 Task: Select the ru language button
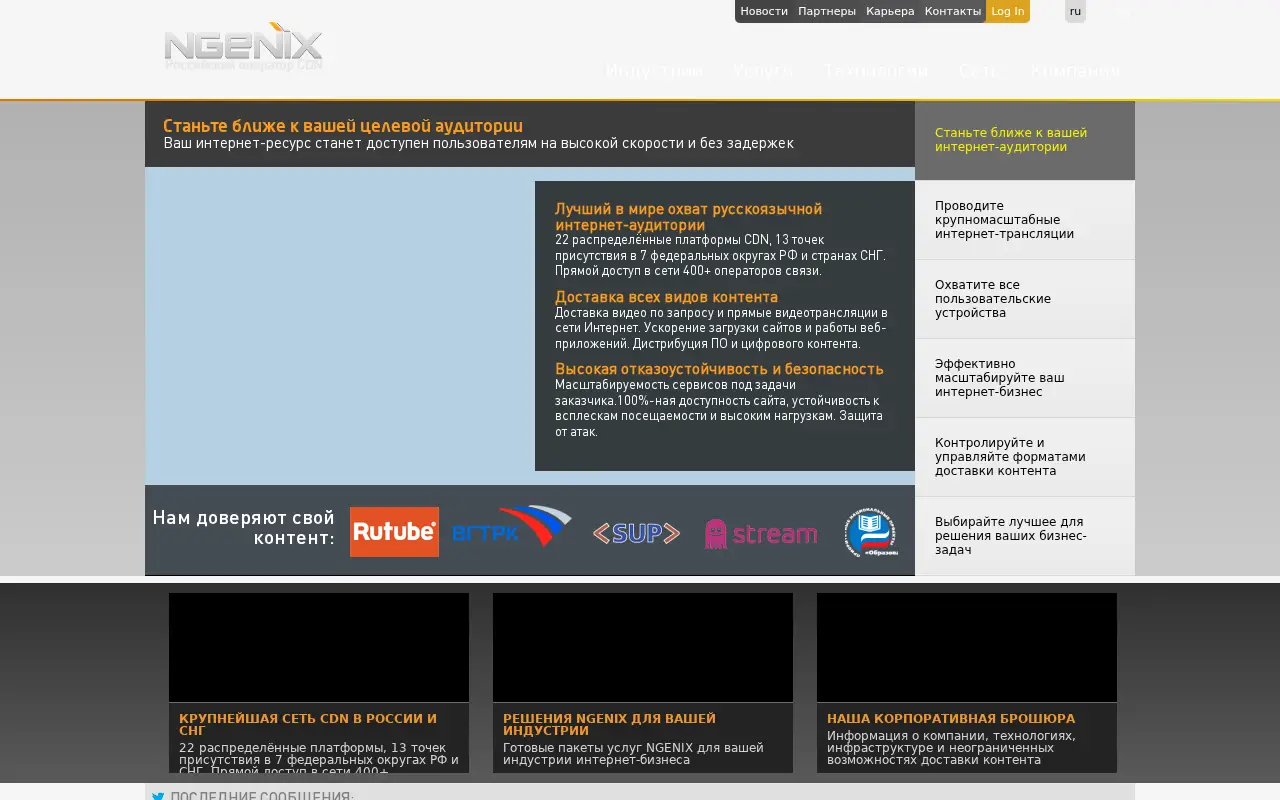point(1075,11)
